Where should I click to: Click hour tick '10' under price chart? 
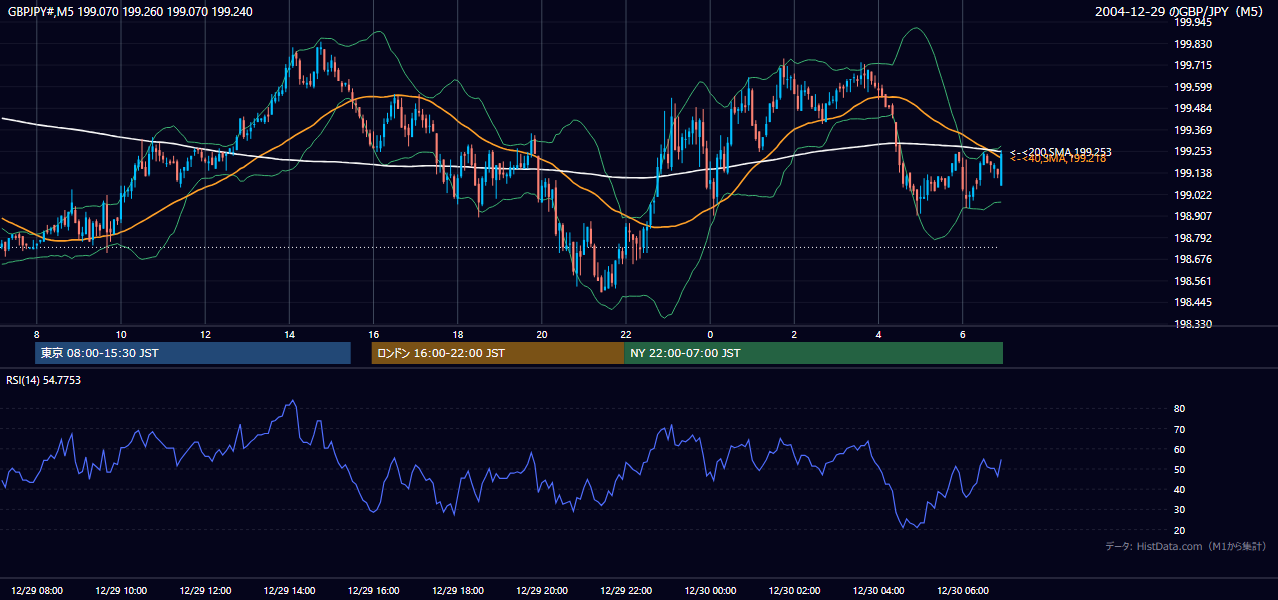tap(121, 334)
